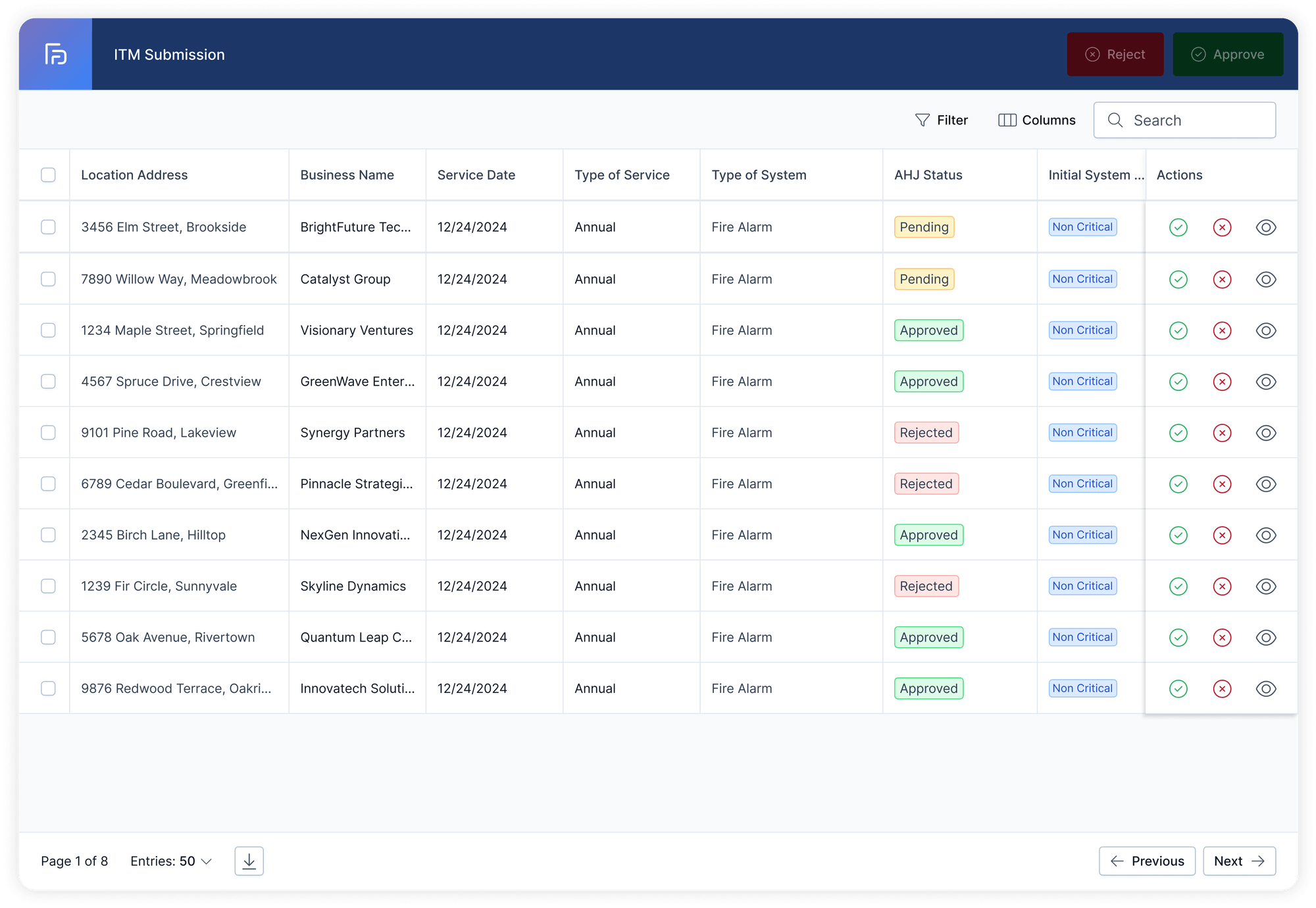Sort by Service Date column header
1316x908 pixels.
point(476,175)
